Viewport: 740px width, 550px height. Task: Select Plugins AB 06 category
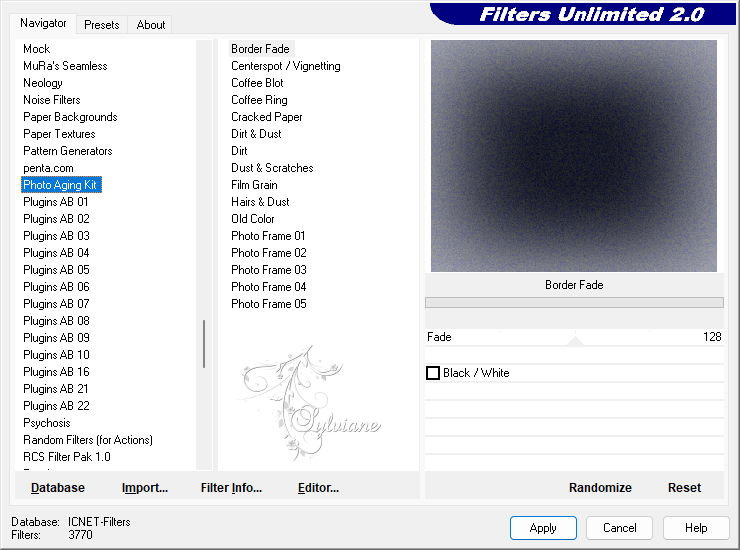pyautogui.click(x=56, y=287)
